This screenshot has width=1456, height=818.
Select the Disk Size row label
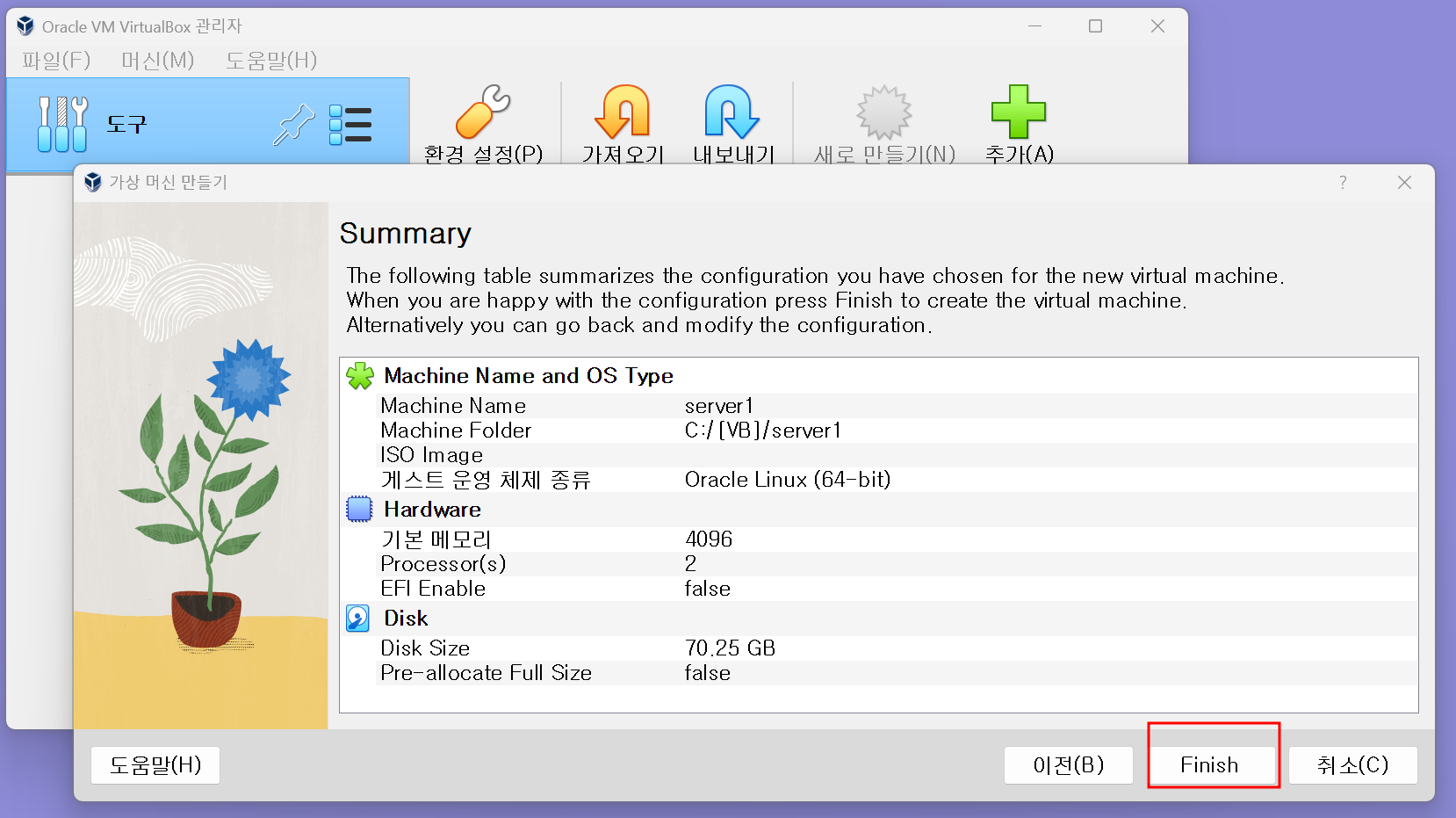(x=425, y=648)
